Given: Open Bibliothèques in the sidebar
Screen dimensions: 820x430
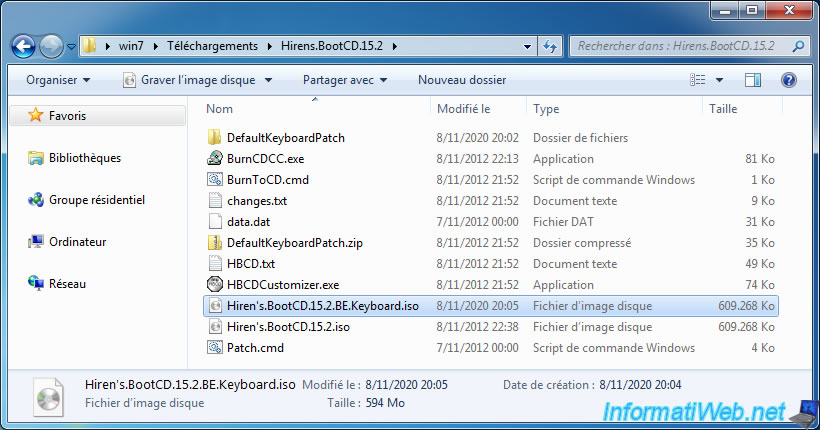Looking at the screenshot, I should 84,158.
